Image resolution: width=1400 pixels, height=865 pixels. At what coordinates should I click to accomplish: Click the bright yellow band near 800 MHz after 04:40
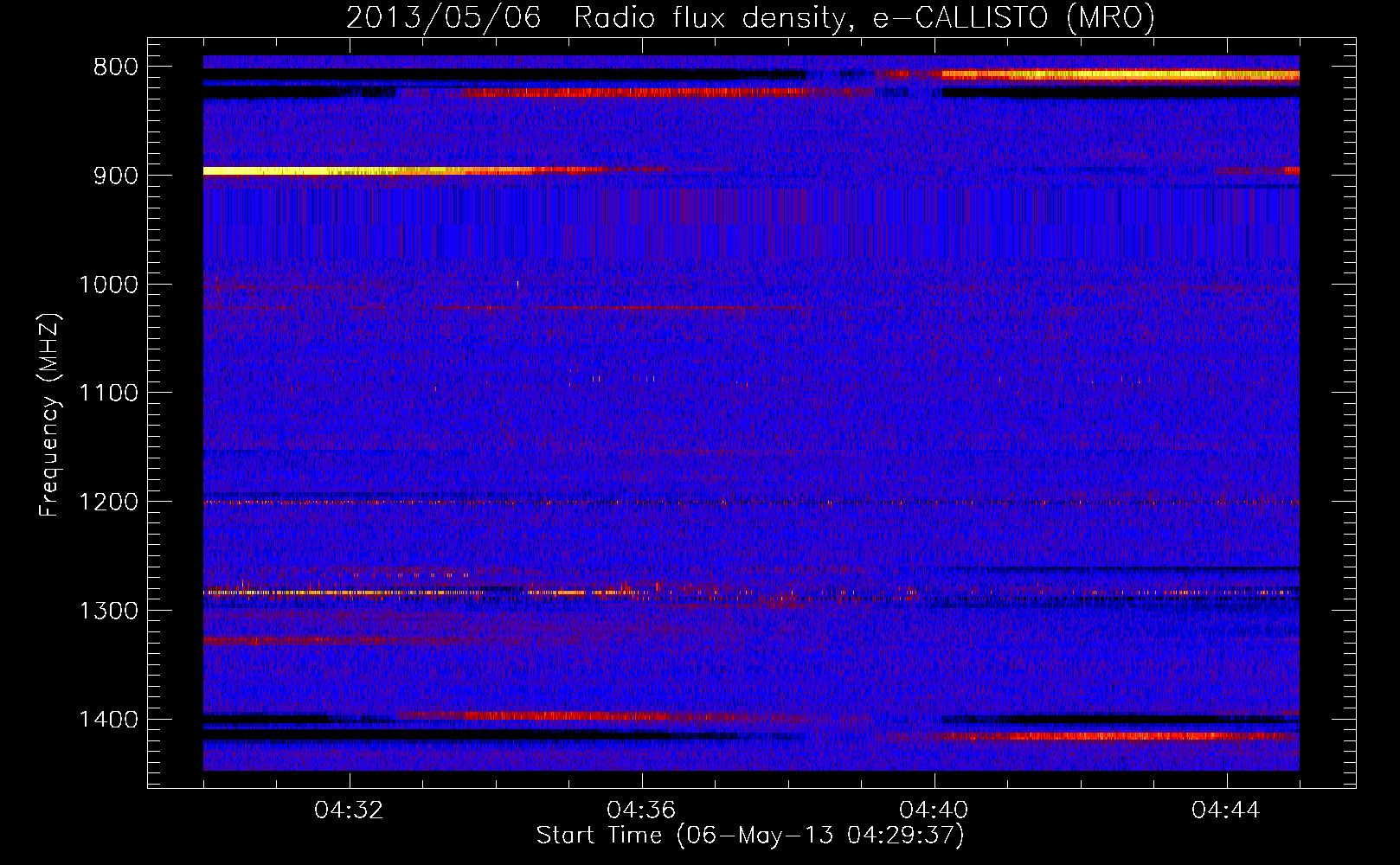1121,75
